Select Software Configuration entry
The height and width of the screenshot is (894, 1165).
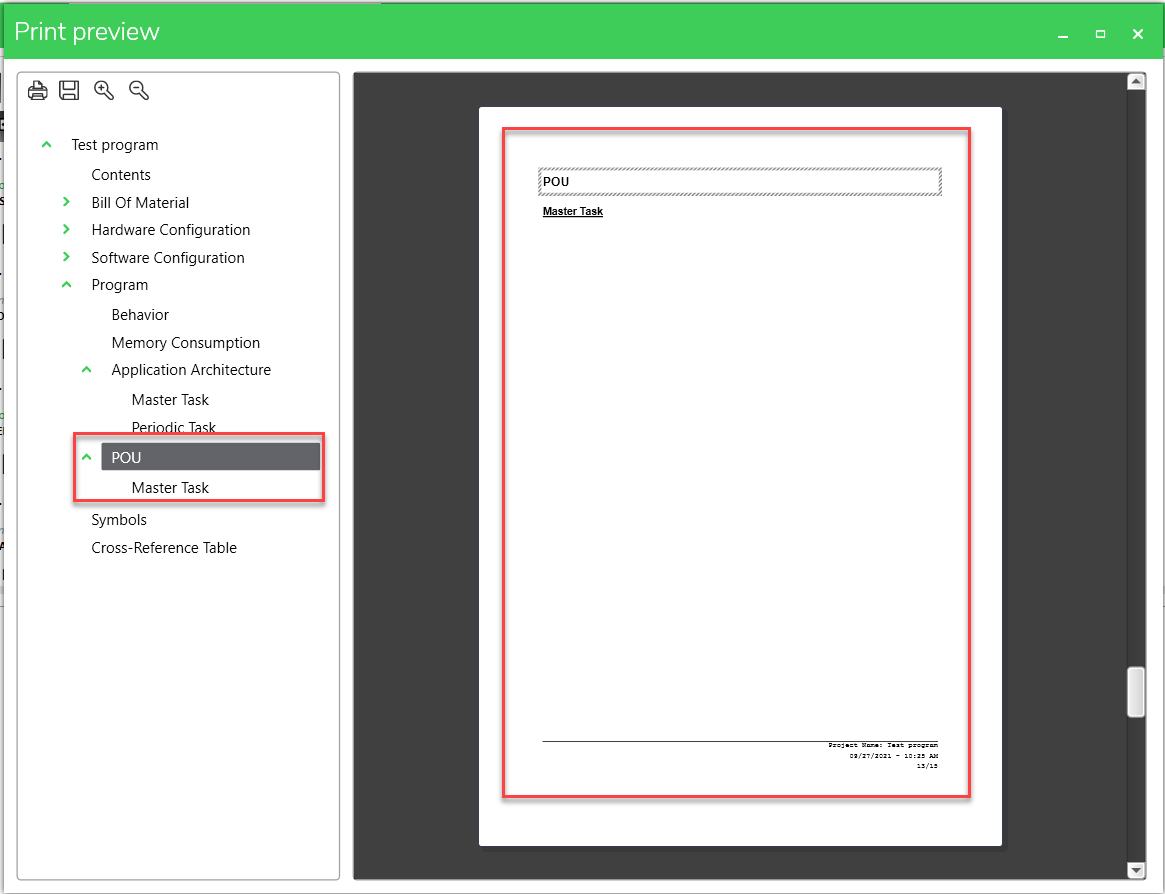click(x=168, y=258)
